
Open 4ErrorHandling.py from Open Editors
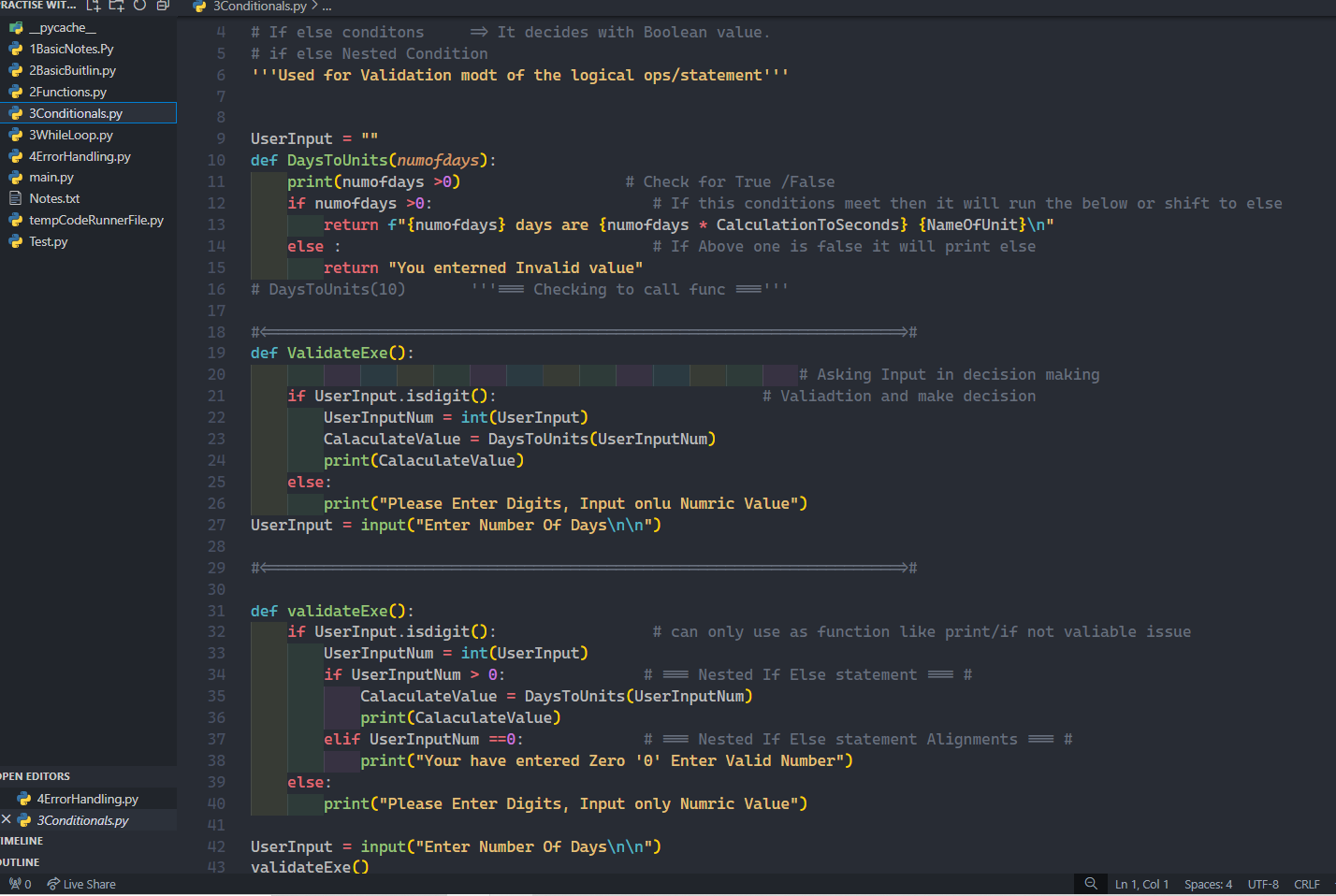coord(87,799)
